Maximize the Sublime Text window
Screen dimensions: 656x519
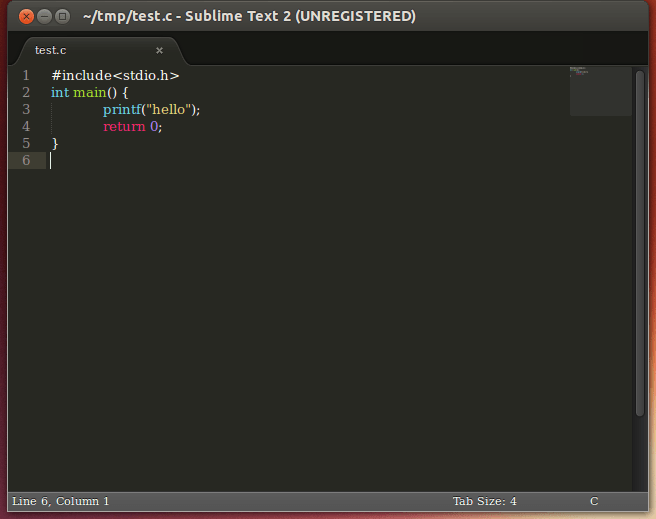(x=62, y=16)
